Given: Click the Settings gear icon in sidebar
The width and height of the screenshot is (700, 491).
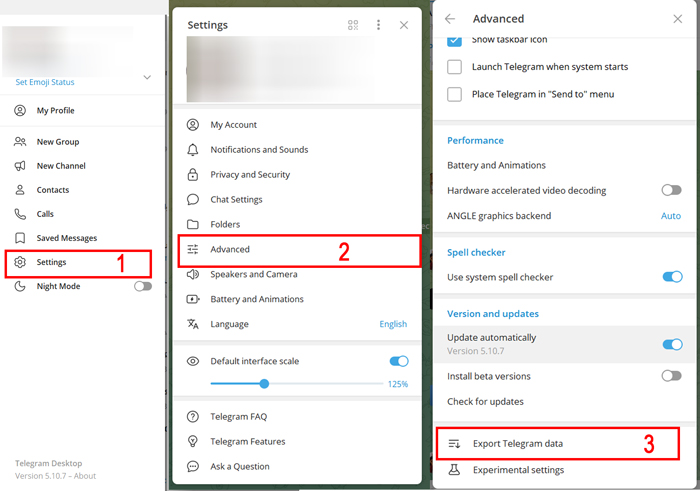Looking at the screenshot, I should pos(20,262).
